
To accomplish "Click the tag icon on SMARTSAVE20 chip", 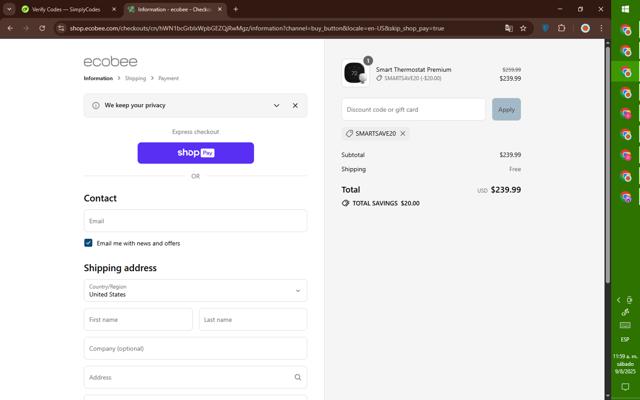I will pos(349,133).
